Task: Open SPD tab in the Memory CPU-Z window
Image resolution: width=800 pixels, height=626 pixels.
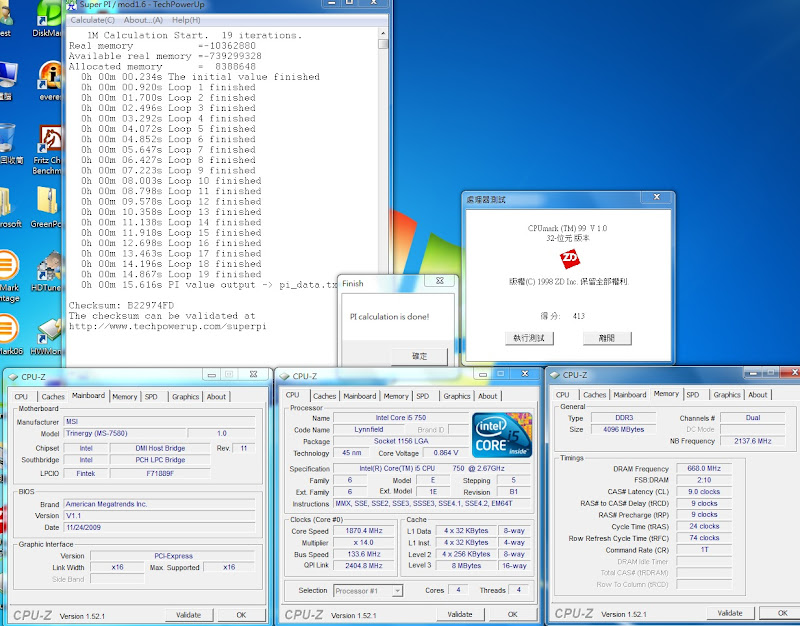Action: [x=693, y=395]
